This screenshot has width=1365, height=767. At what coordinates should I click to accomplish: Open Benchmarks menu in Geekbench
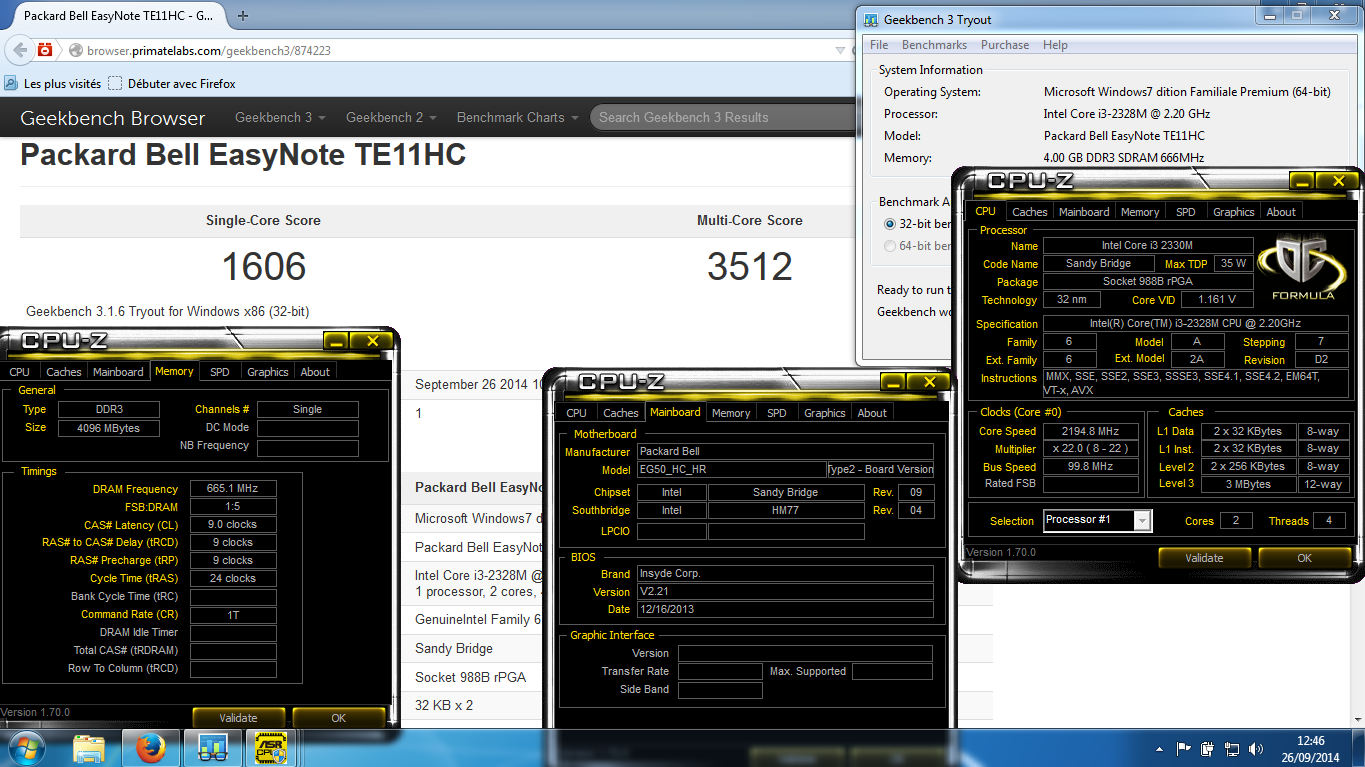(934, 45)
